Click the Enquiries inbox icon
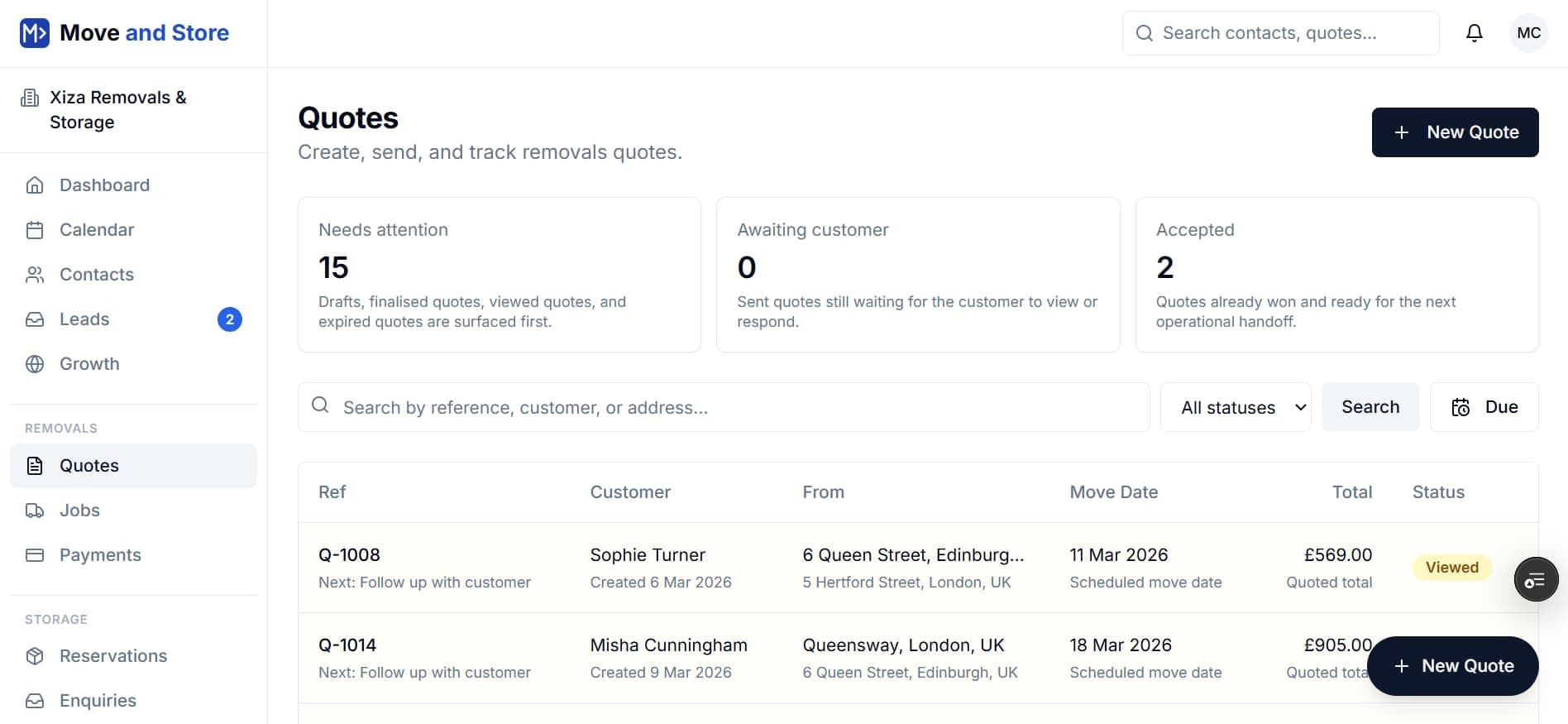 [35, 701]
